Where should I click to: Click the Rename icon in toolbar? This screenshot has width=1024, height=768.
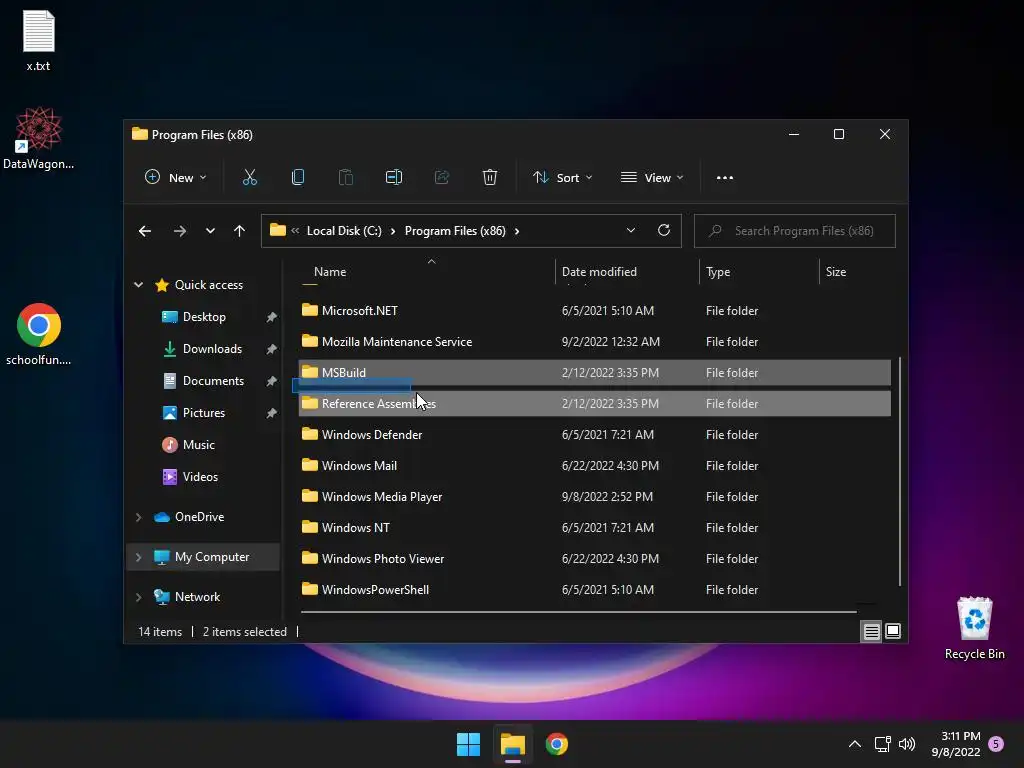(394, 177)
